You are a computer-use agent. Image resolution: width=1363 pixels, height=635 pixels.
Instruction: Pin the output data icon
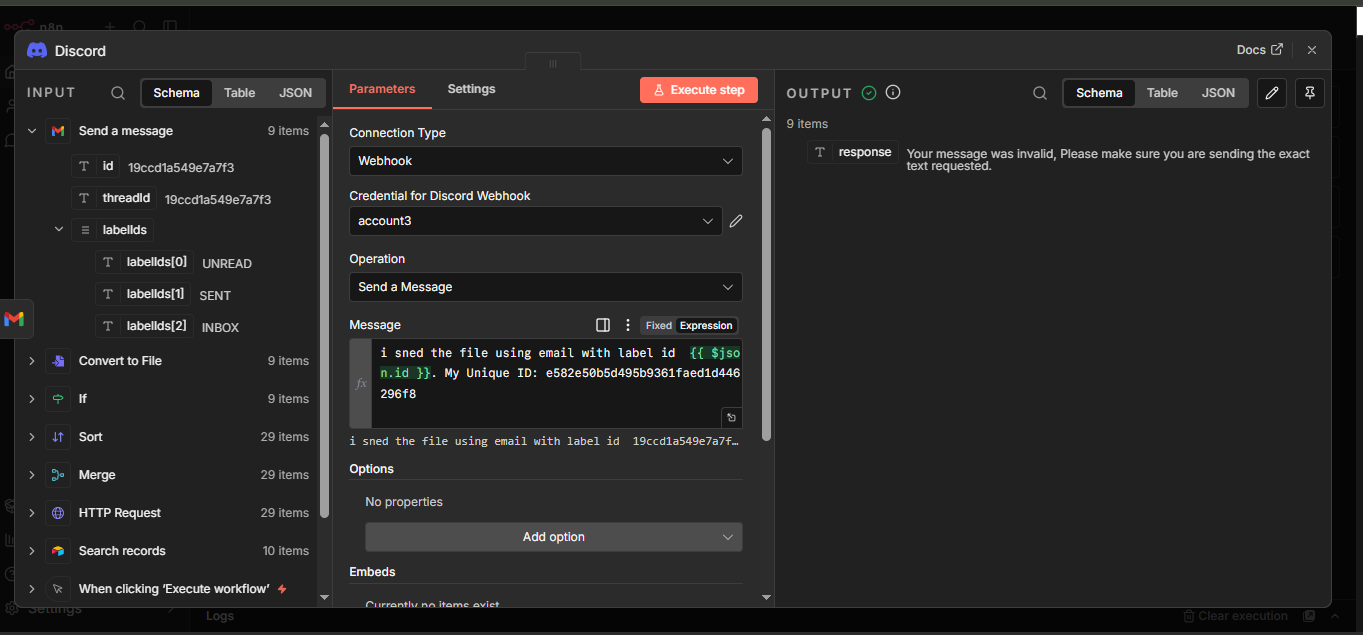tap(1310, 93)
